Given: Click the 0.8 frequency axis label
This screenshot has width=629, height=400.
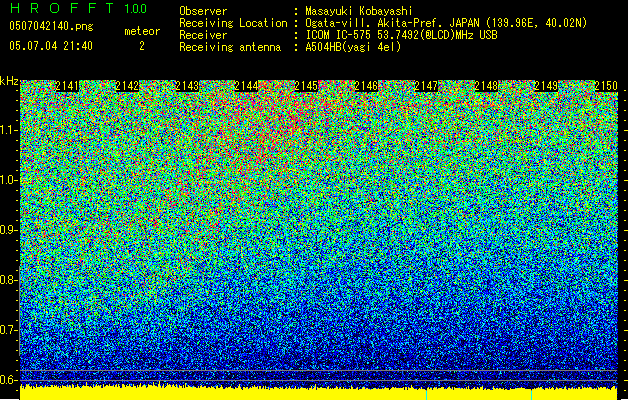Looking at the screenshot, I should [x=8, y=280].
